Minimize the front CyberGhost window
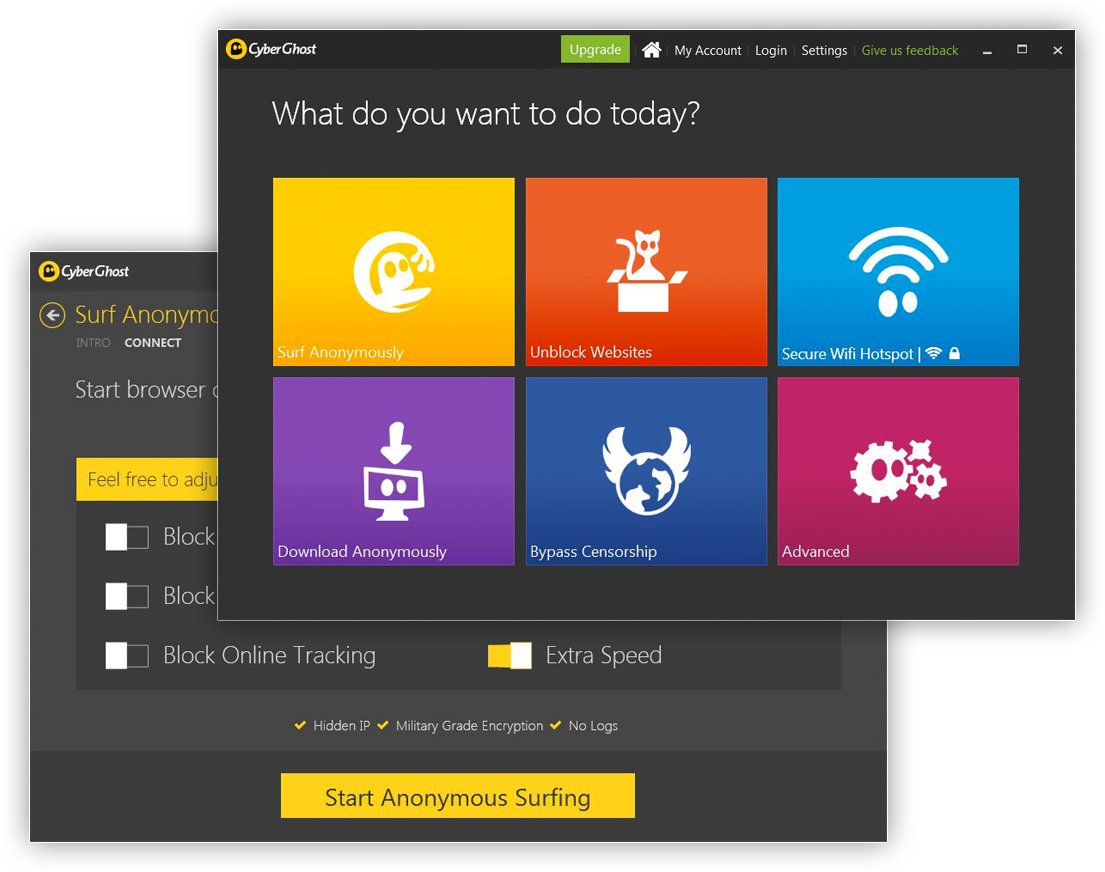The height and width of the screenshot is (872, 1105). [x=987, y=51]
